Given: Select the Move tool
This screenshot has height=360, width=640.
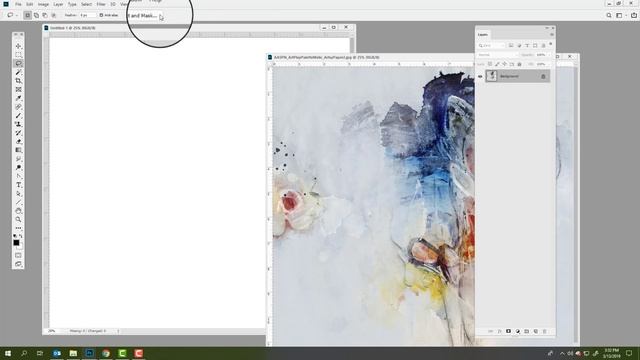Looking at the screenshot, I should coord(18,46).
